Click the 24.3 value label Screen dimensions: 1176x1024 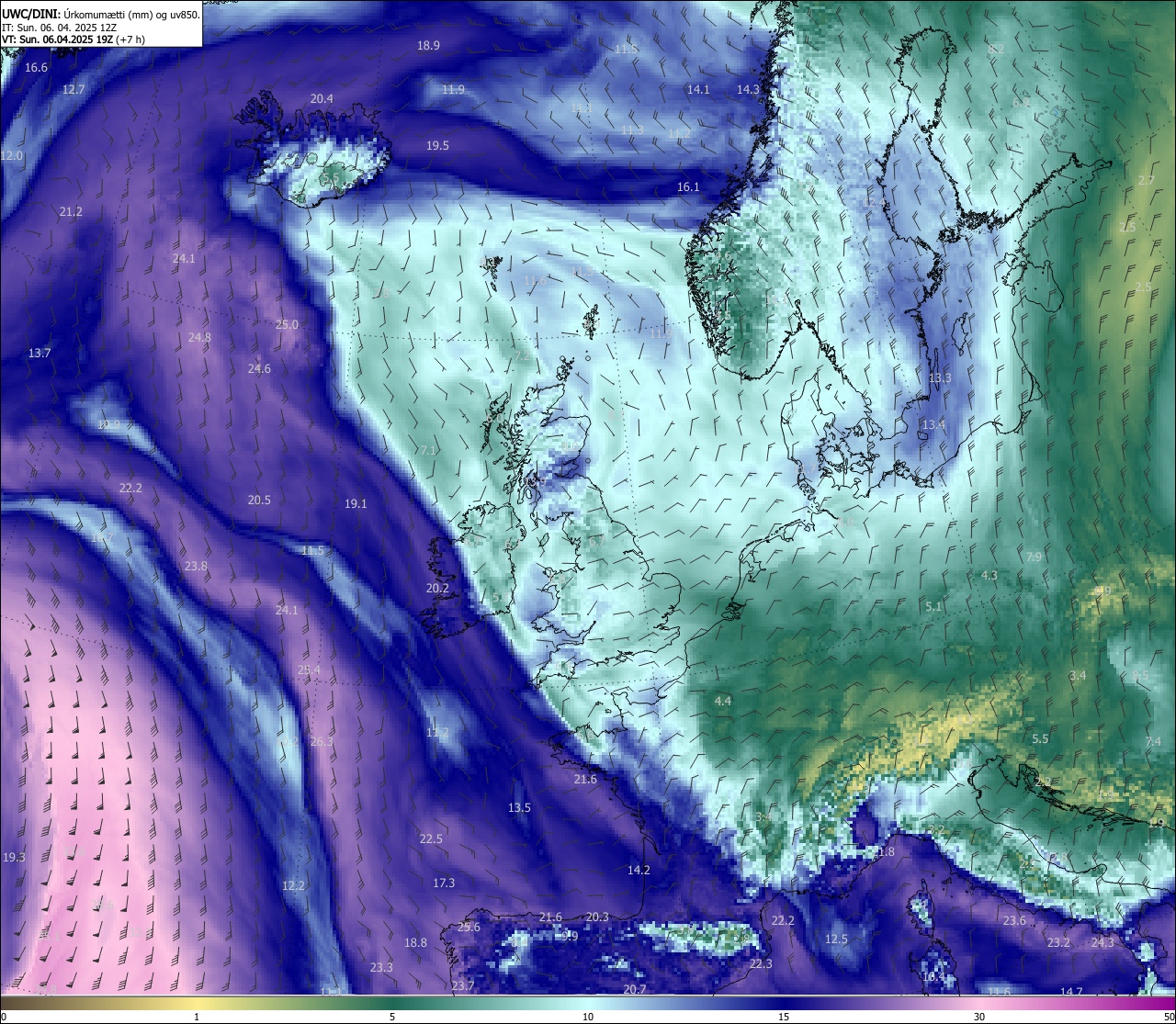tap(1102, 942)
